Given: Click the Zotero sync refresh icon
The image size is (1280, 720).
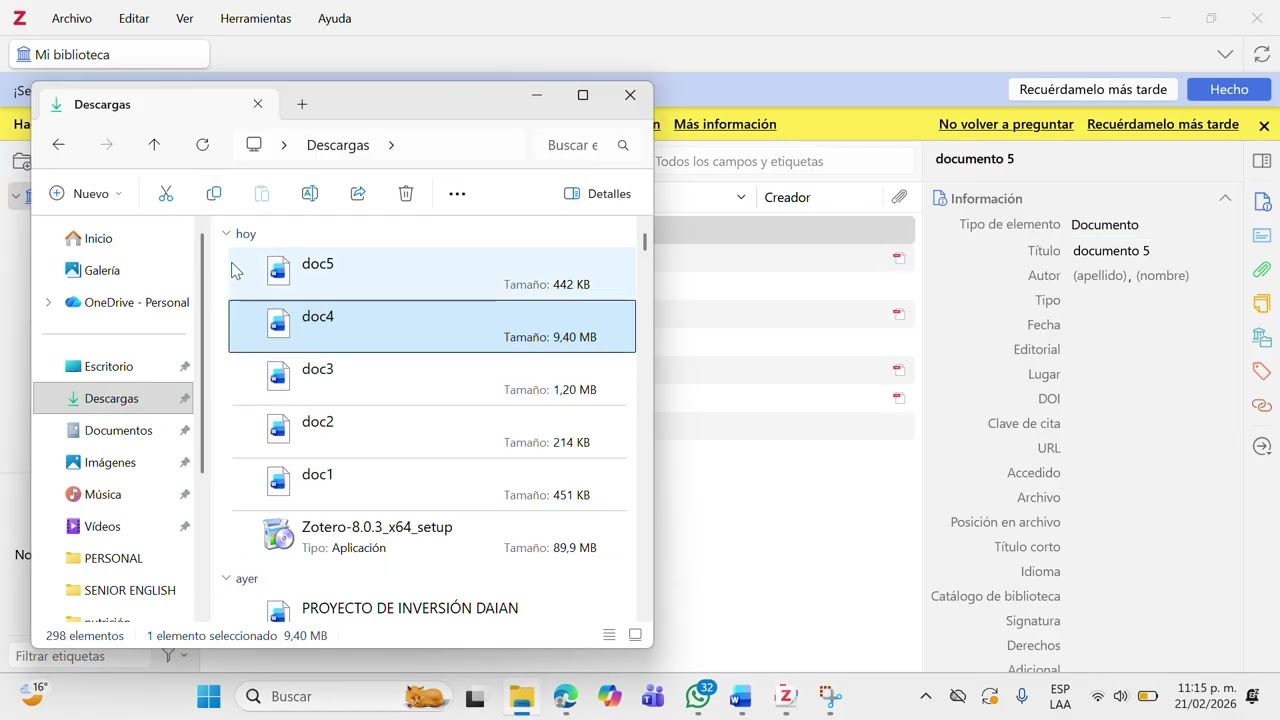Looking at the screenshot, I should pos(1262,54).
